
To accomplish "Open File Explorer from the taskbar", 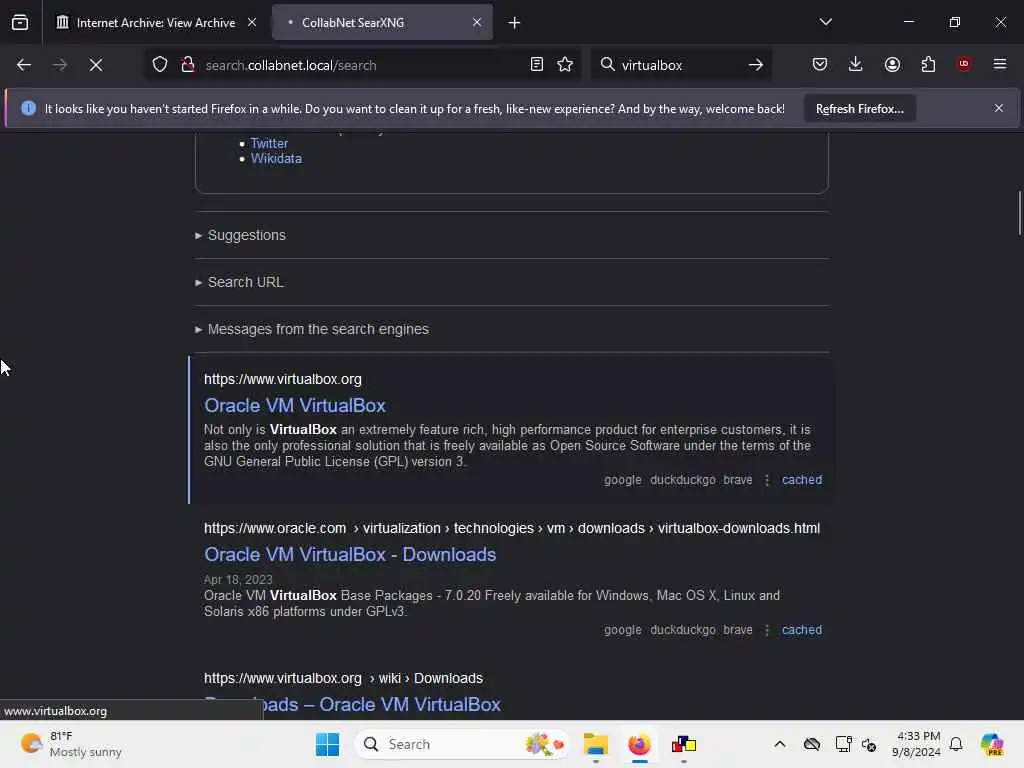I will (x=596, y=744).
